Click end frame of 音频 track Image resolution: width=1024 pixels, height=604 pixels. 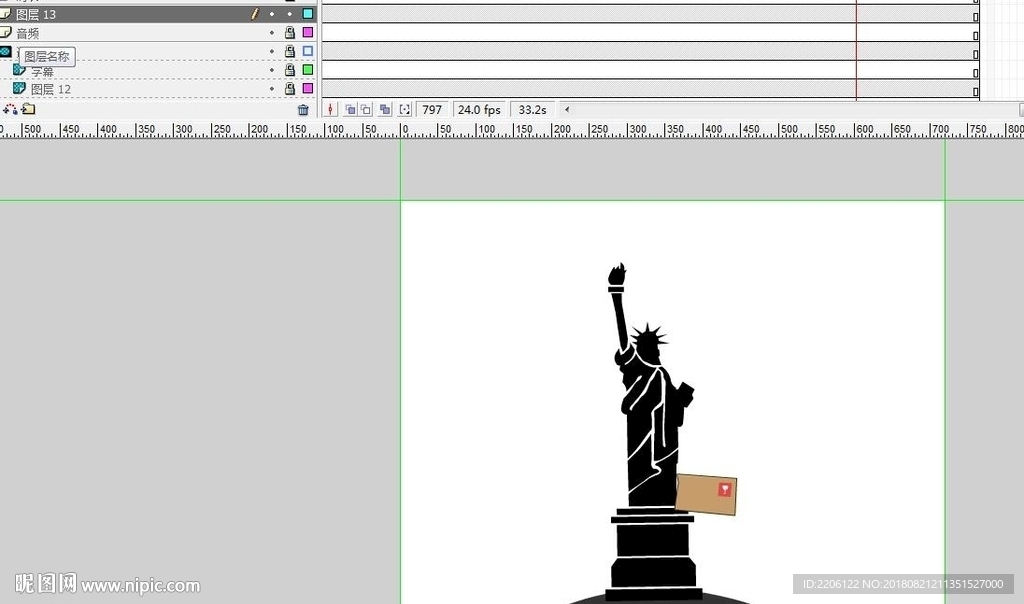tap(976, 36)
